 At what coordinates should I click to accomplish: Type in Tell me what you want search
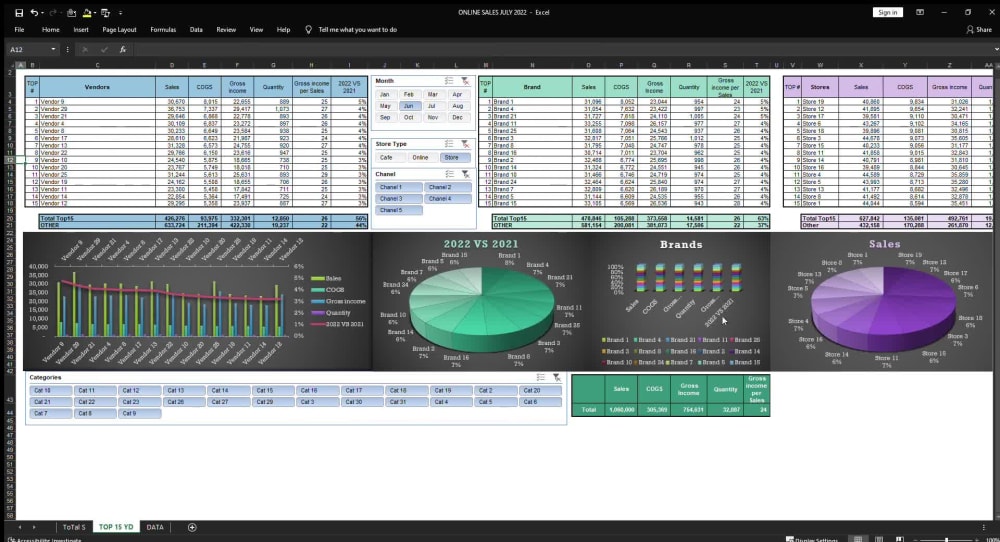coord(358,29)
